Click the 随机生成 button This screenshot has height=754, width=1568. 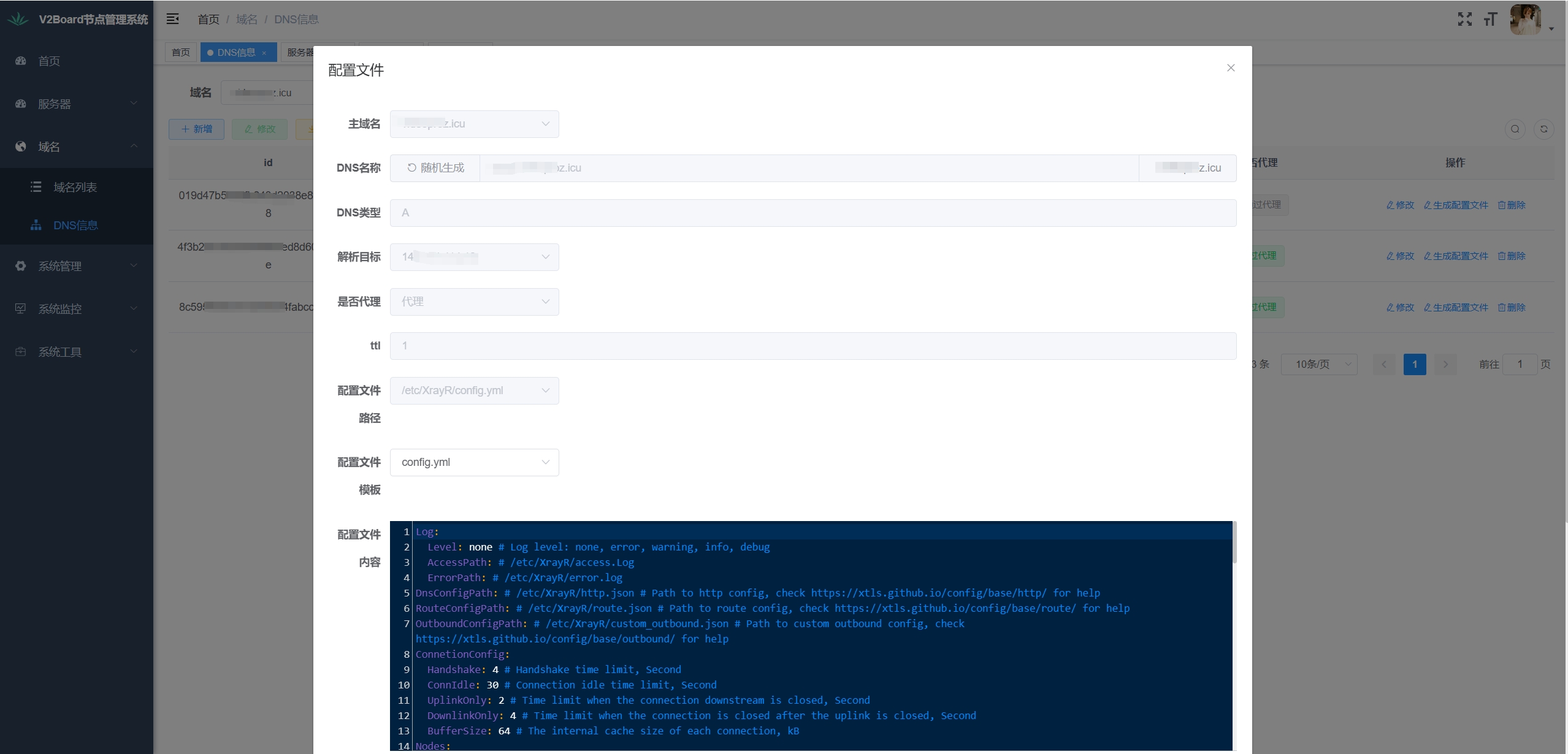coord(435,168)
